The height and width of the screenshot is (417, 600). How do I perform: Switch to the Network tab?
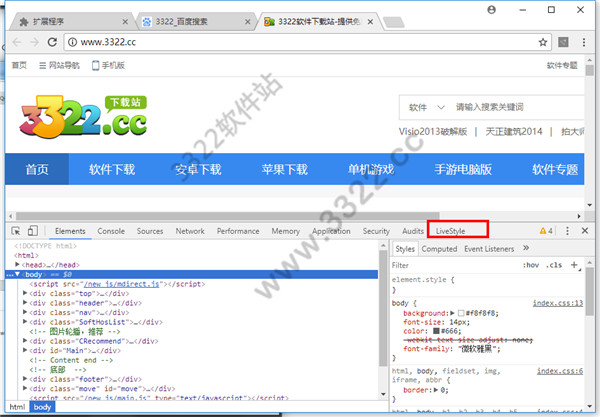(190, 231)
